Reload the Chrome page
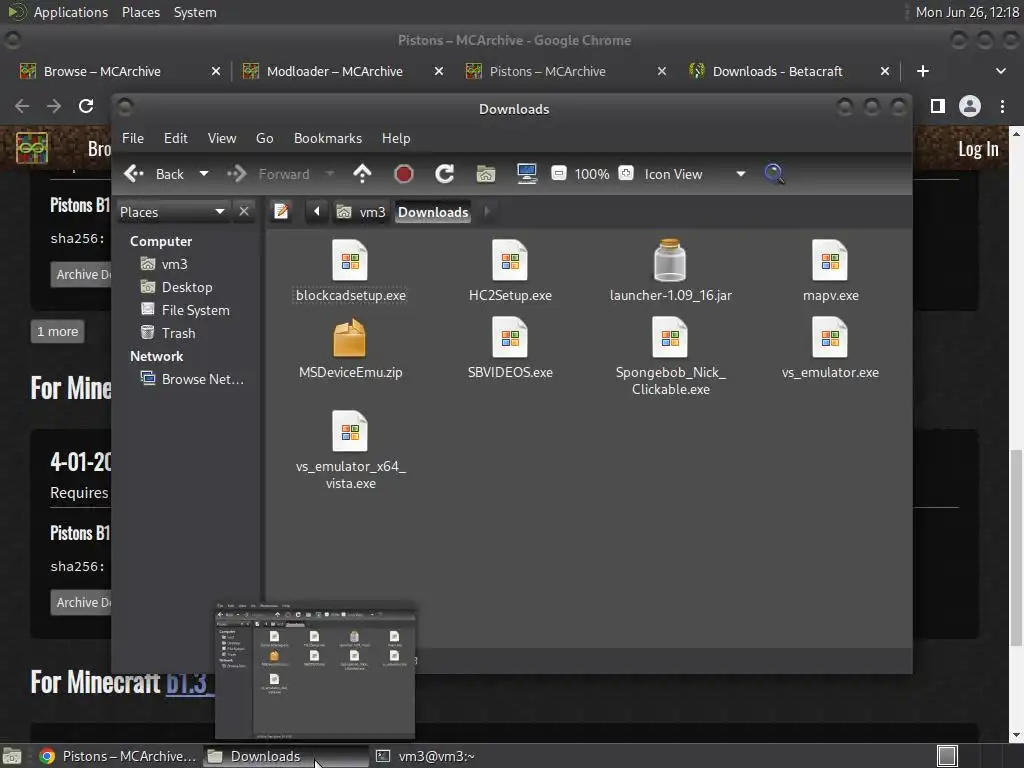 pyautogui.click(x=86, y=106)
